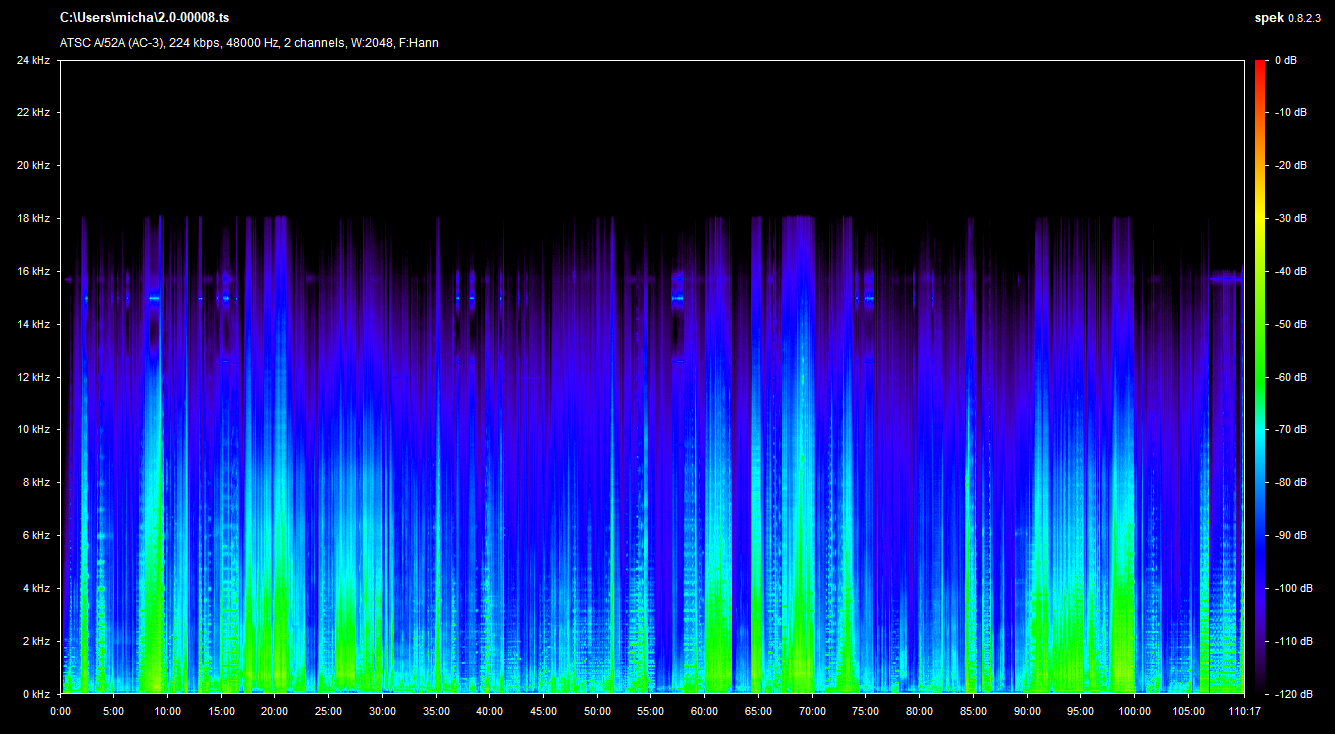
Task: Click the 12 kHz frequency axis label
Action: (32, 377)
